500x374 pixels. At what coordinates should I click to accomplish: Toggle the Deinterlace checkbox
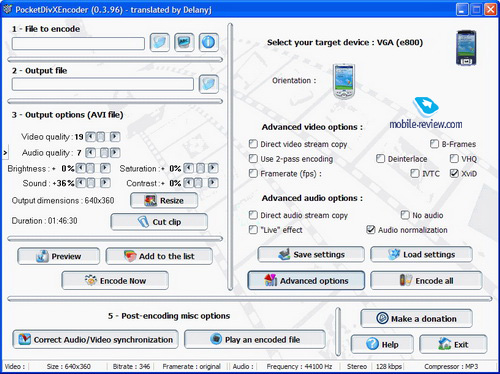380,159
